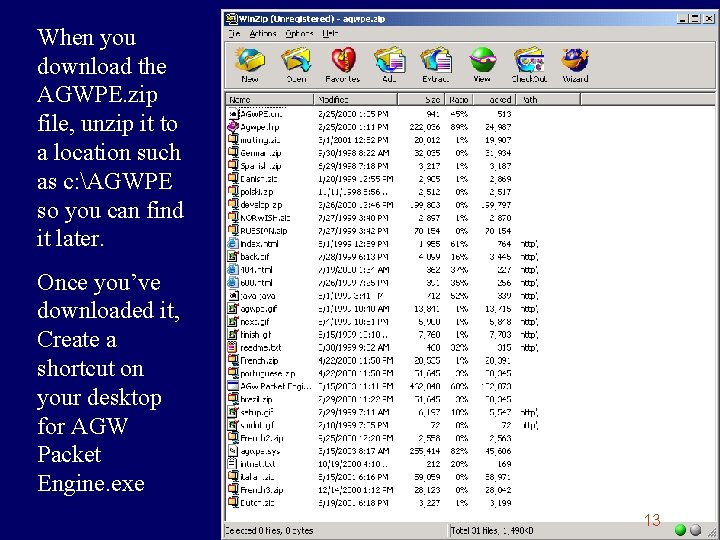Screen dimensions: 720x540
Task: Select the setup.gif image icon
Action: pos(233,412)
